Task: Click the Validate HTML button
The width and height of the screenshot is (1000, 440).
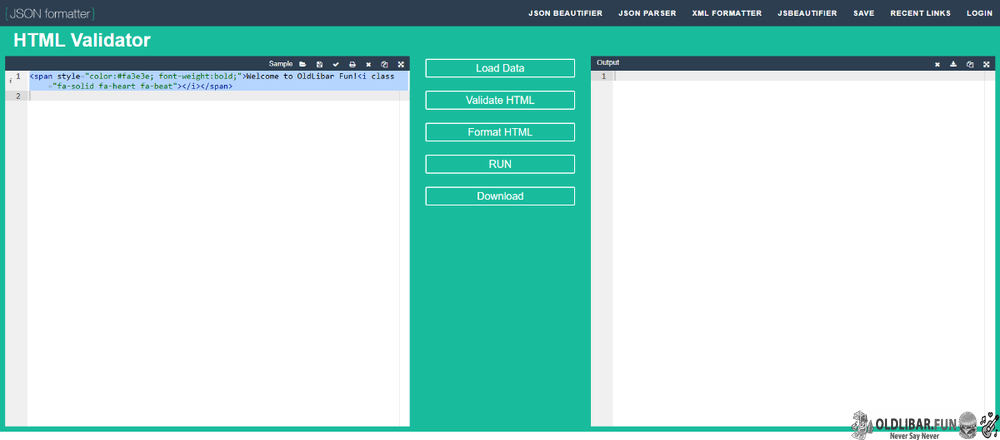Action: (x=500, y=100)
